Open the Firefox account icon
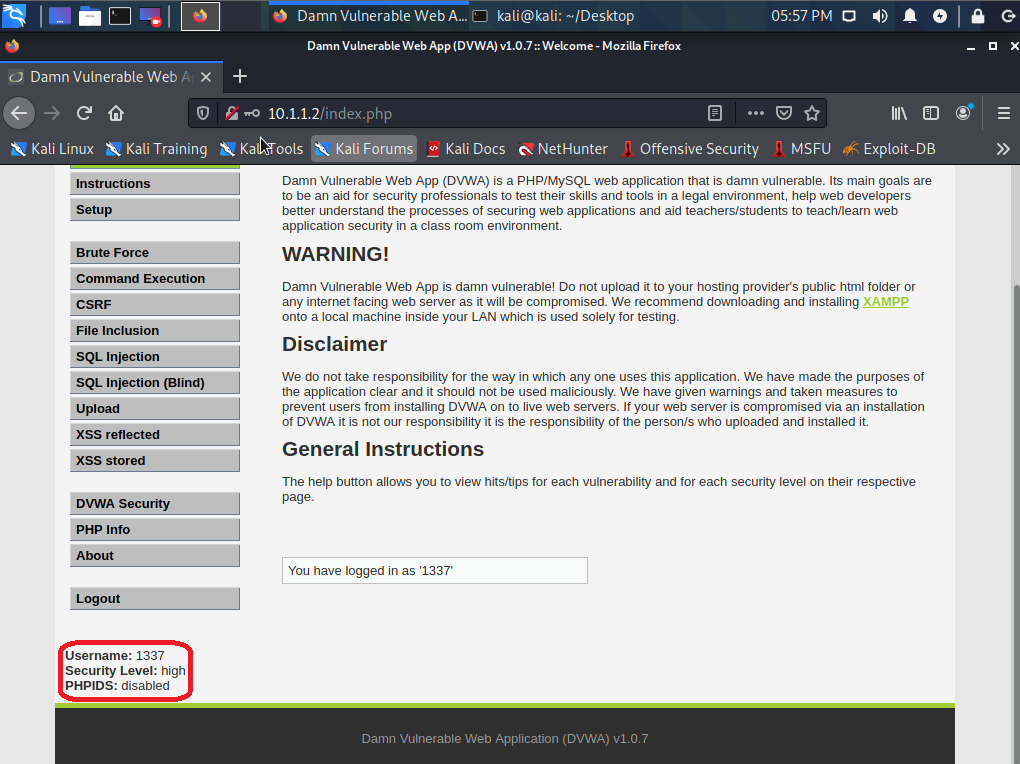Screen dimensions: 1020x764 (x=963, y=113)
